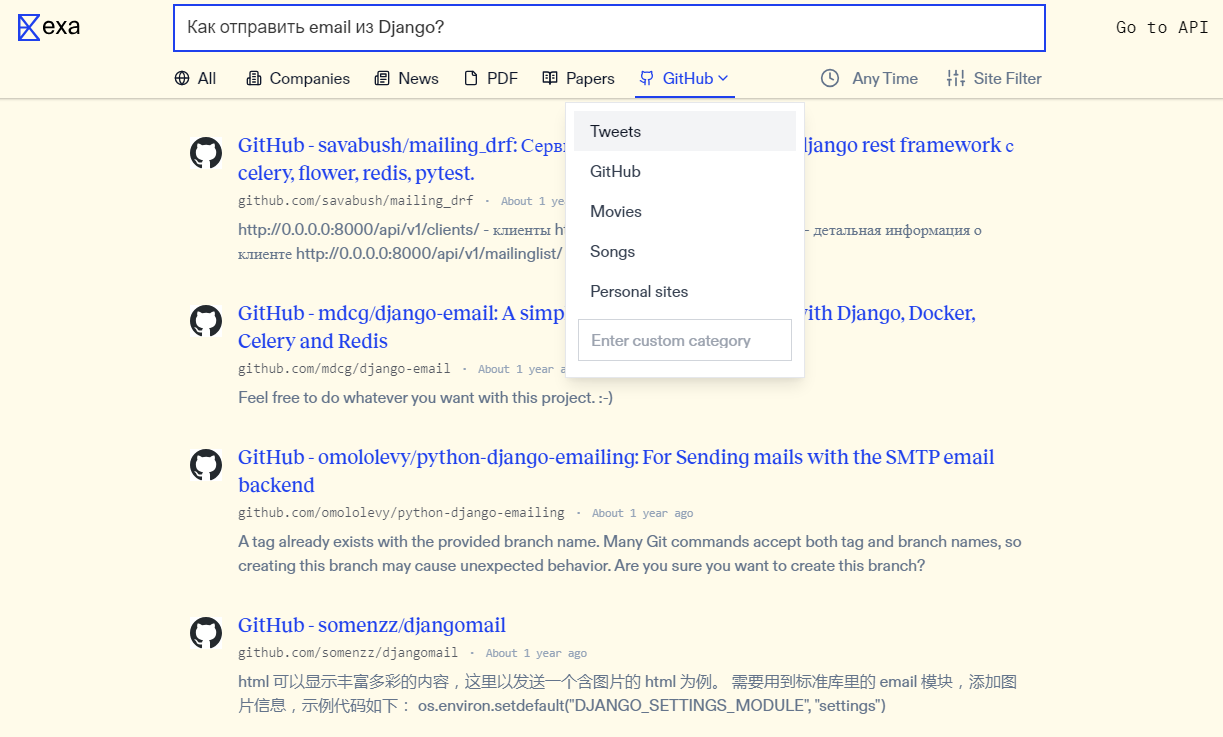Switch to the Companies tab
This screenshot has height=737, width=1223.
[x=298, y=78]
